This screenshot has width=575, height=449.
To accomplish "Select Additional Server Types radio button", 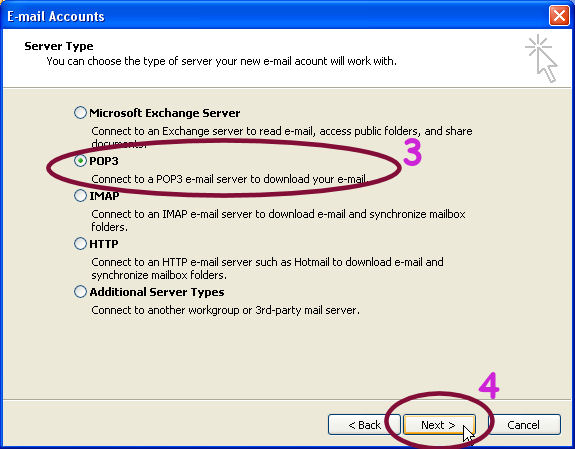I will (x=80, y=292).
